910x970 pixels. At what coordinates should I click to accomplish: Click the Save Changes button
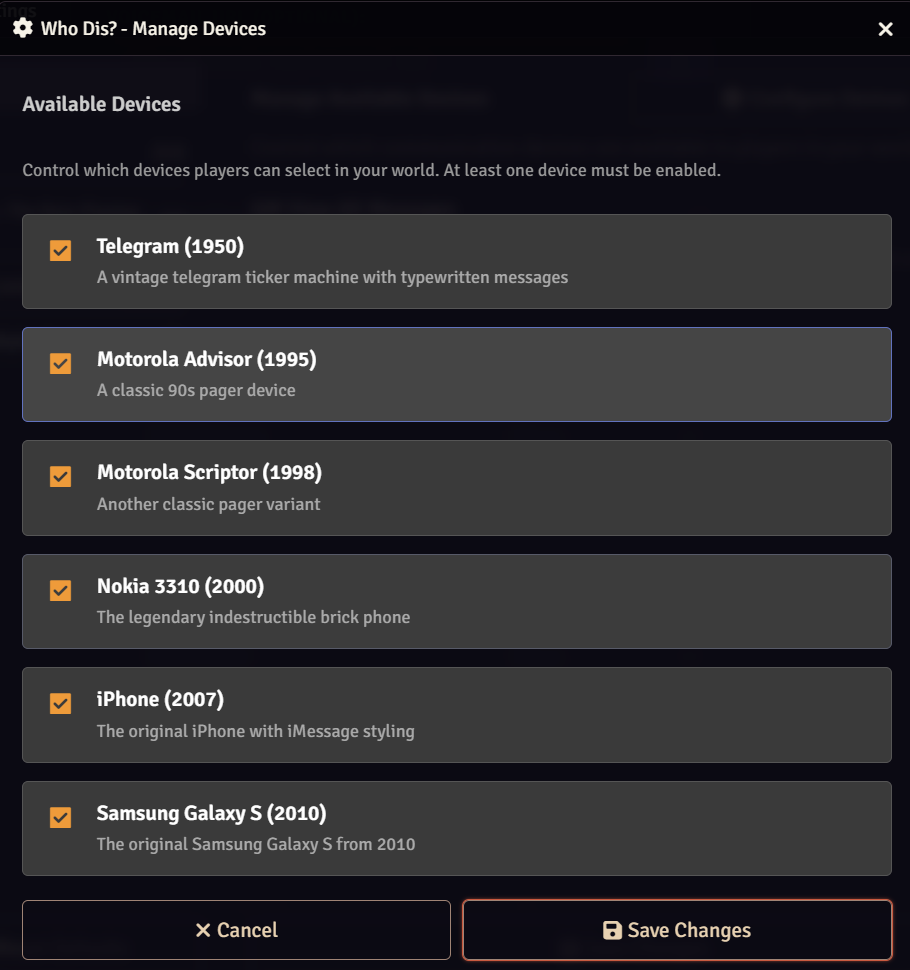point(677,930)
